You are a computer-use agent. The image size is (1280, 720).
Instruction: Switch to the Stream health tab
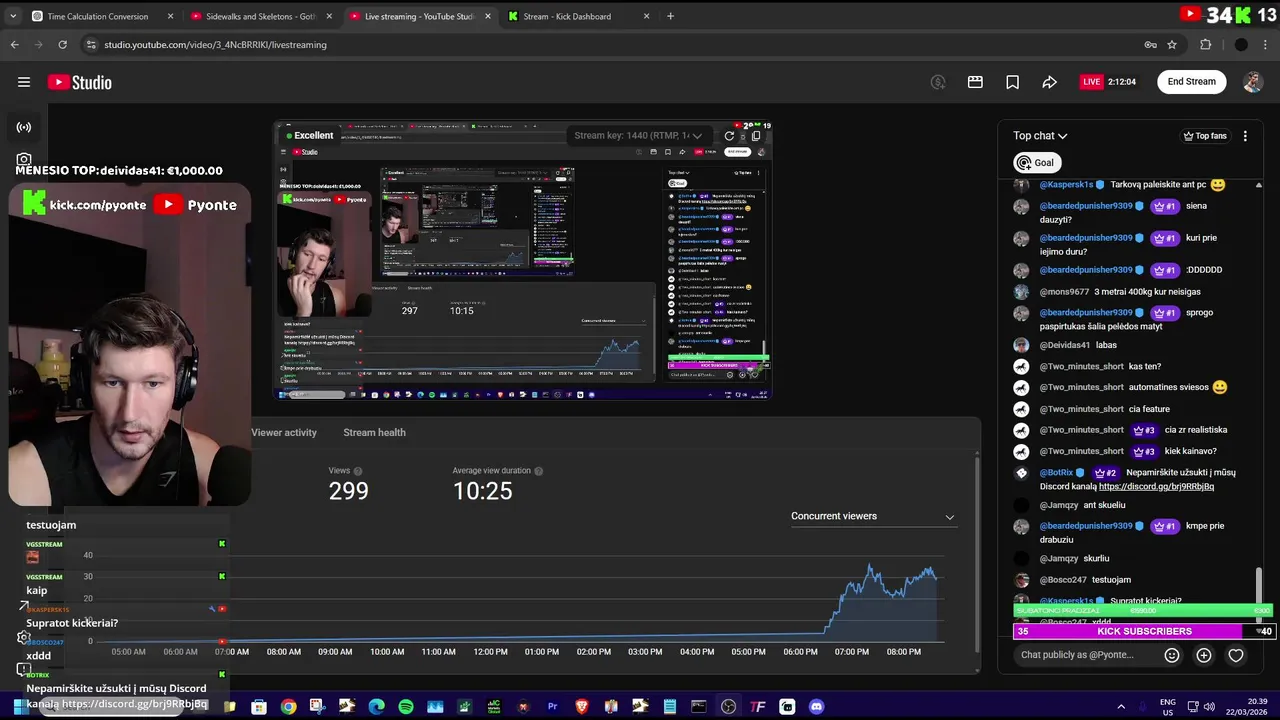point(374,432)
